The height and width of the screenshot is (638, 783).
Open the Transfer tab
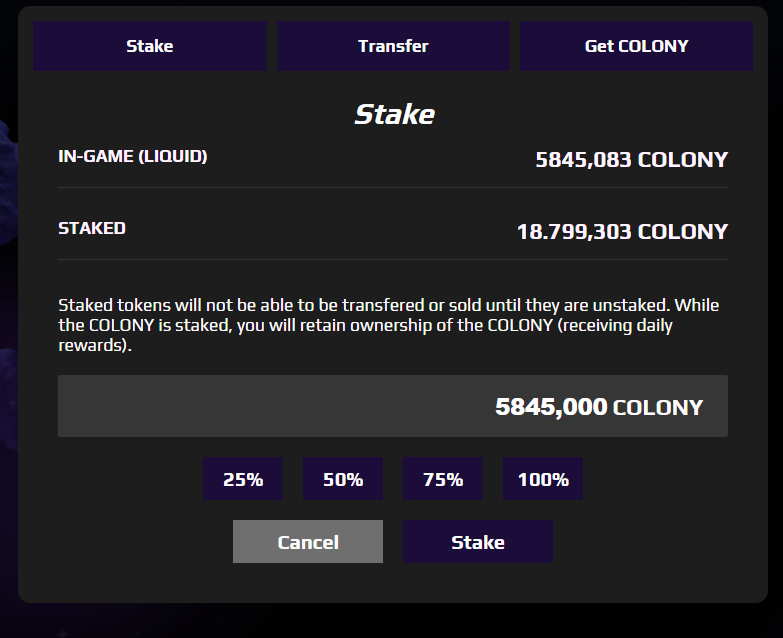tap(393, 46)
